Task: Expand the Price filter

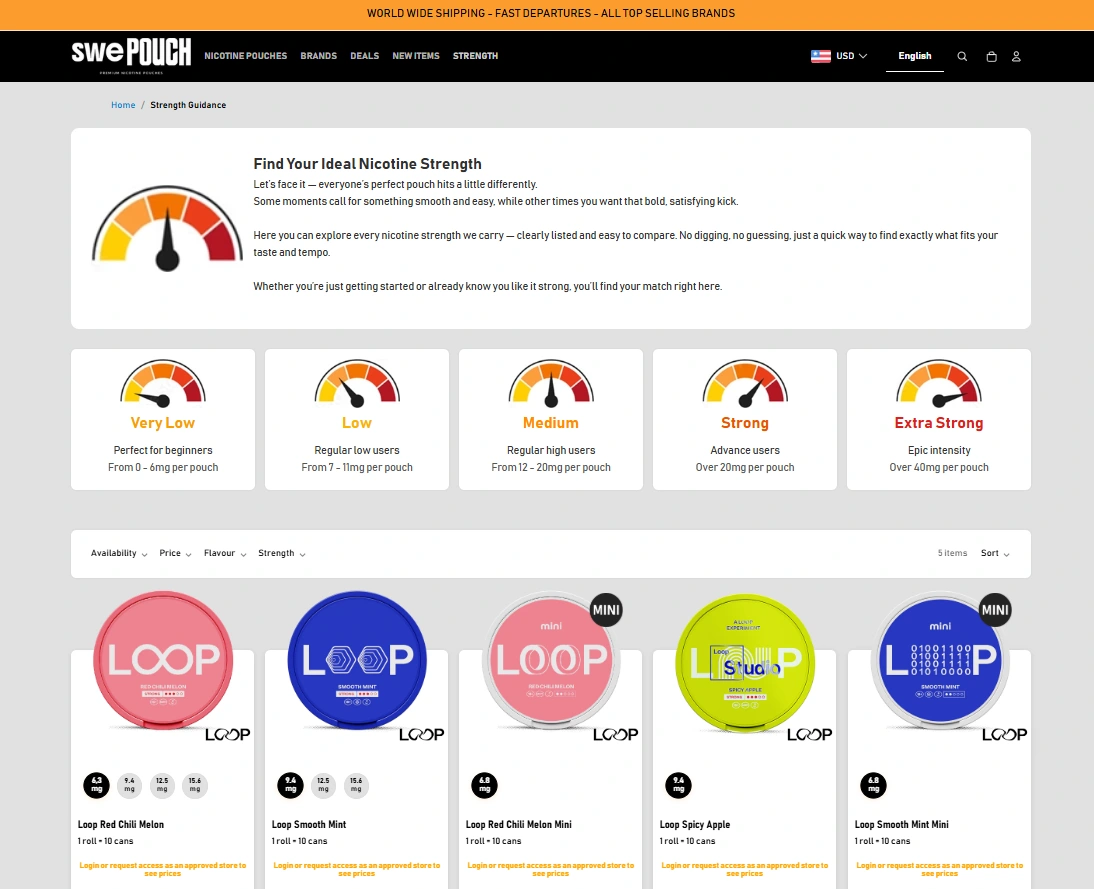Action: 175,553
